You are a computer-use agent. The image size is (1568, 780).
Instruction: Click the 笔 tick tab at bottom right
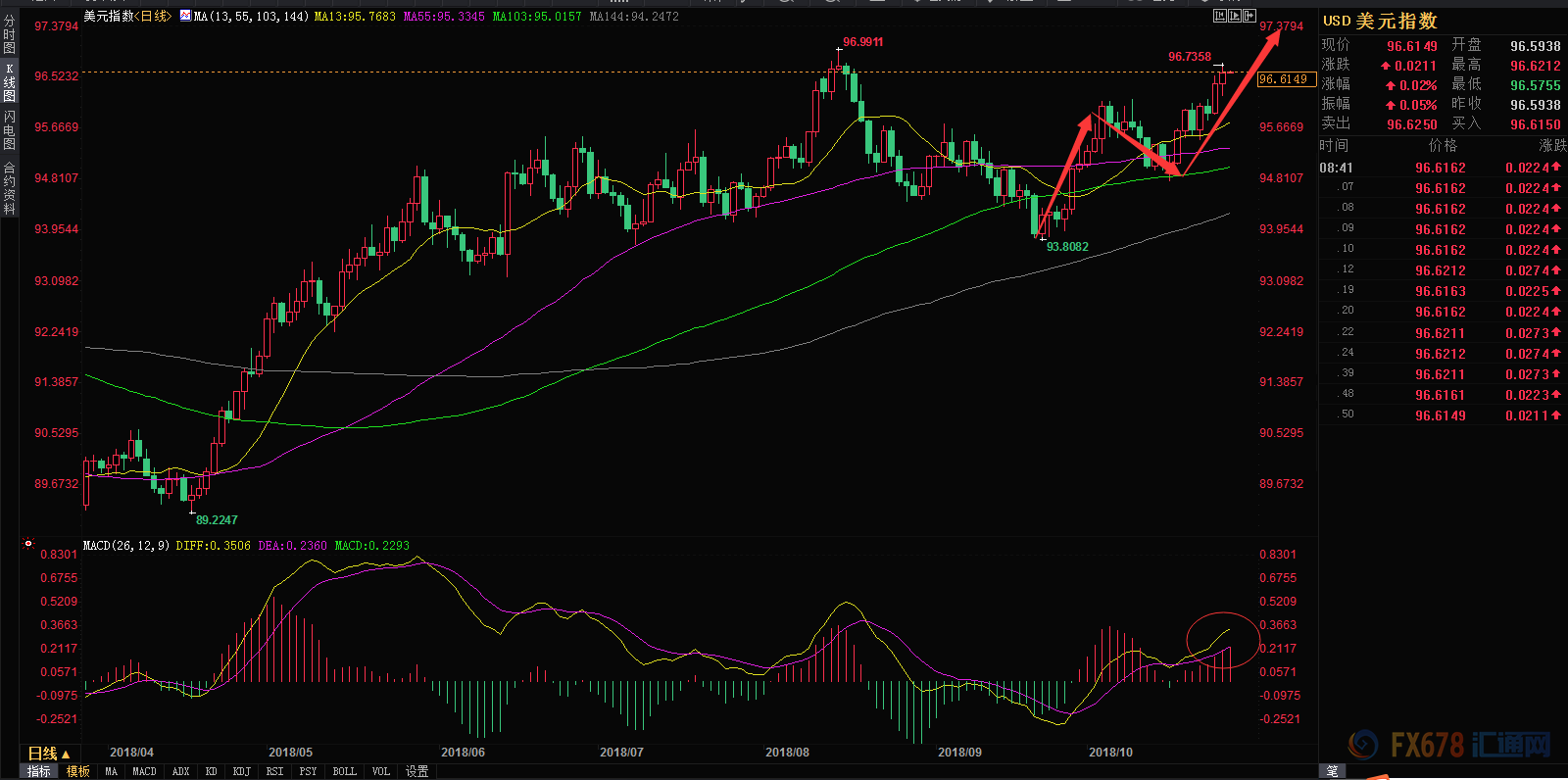tap(1332, 771)
